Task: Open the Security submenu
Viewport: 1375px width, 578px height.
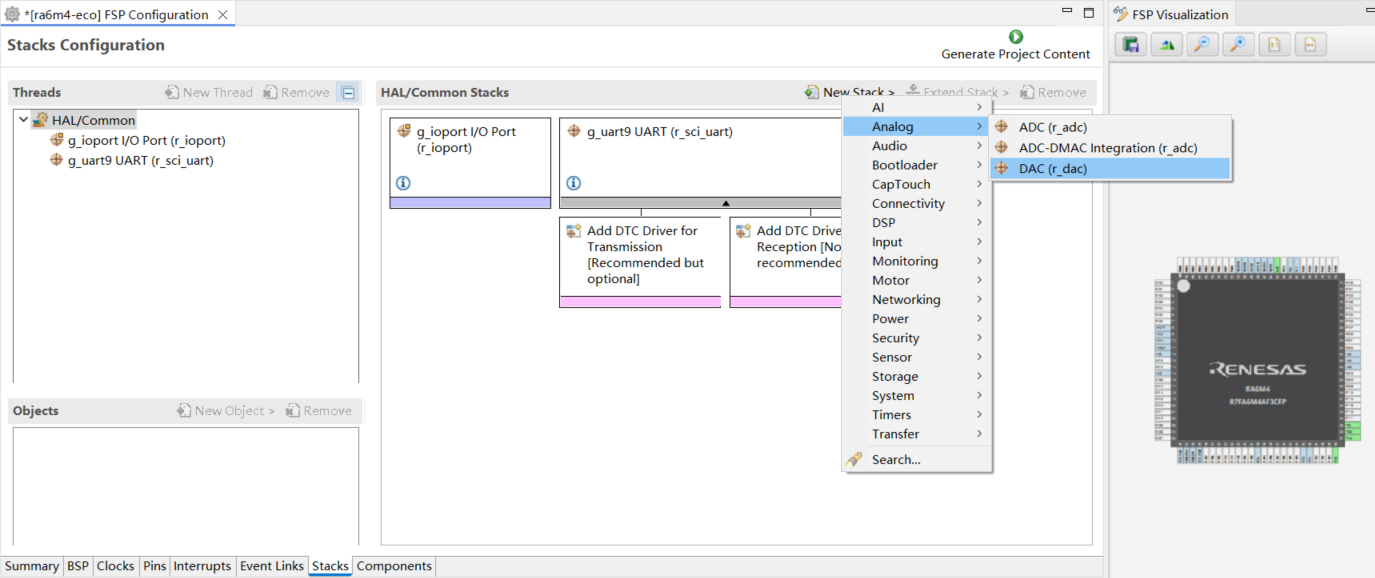Action: pyautogui.click(x=917, y=338)
